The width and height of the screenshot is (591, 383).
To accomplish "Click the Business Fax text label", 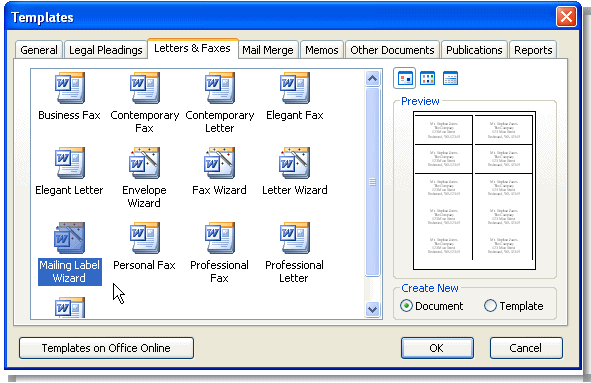I will [x=69, y=115].
